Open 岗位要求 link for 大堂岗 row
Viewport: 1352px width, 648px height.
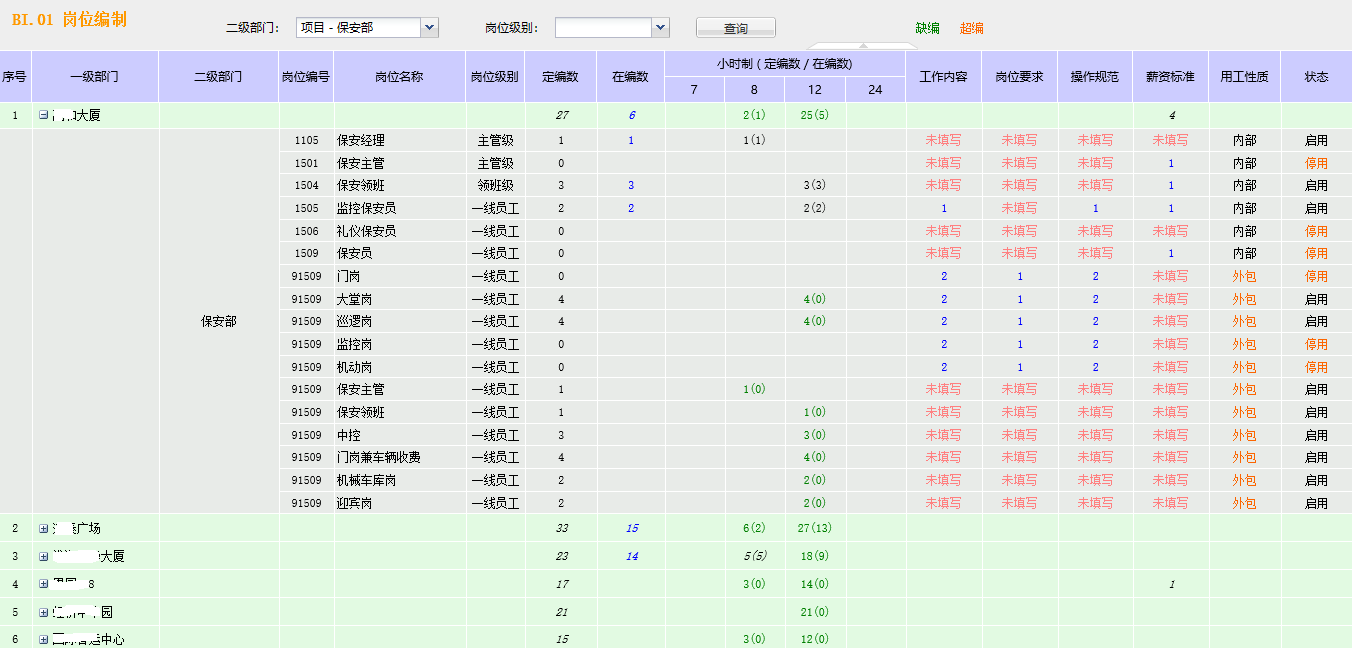click(x=1019, y=299)
